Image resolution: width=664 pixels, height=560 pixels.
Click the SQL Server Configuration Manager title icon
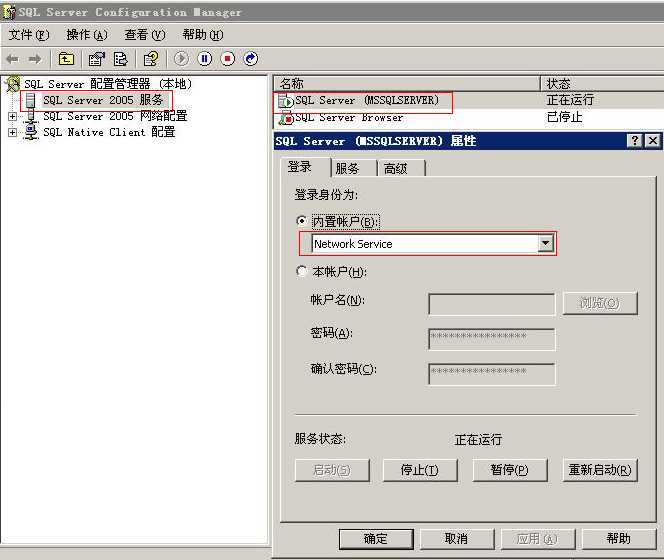click(8, 12)
